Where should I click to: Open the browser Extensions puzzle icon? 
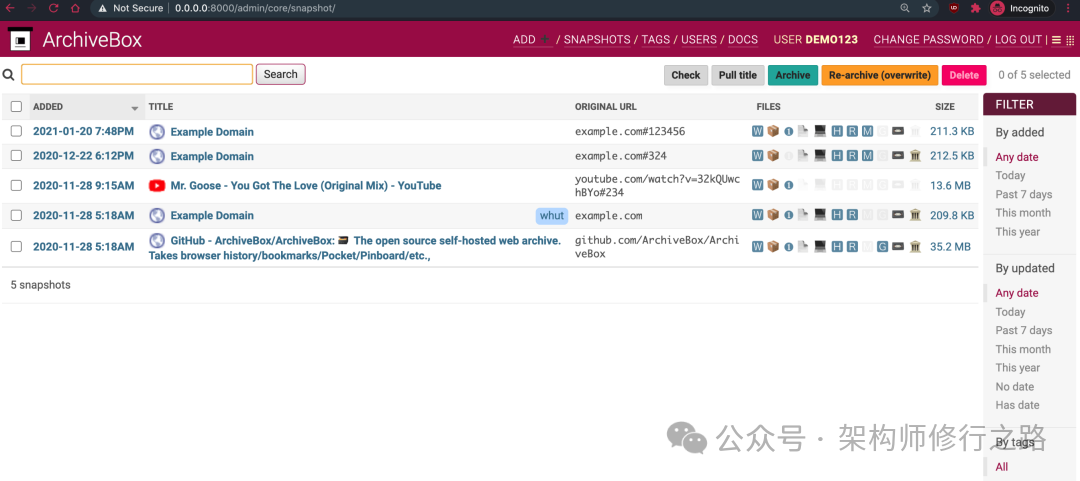pyautogui.click(x=975, y=8)
